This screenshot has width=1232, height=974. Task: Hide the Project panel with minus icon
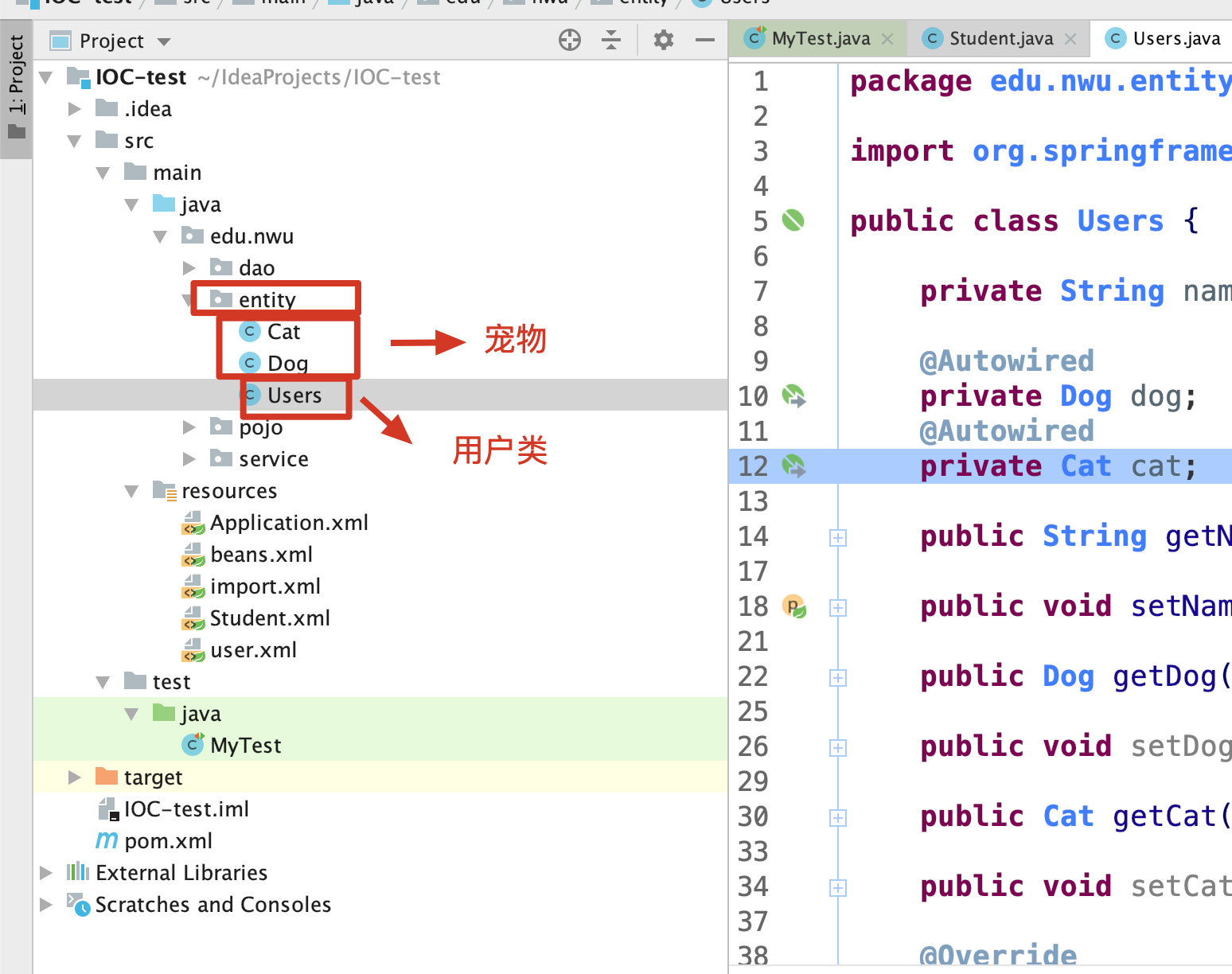click(x=705, y=40)
